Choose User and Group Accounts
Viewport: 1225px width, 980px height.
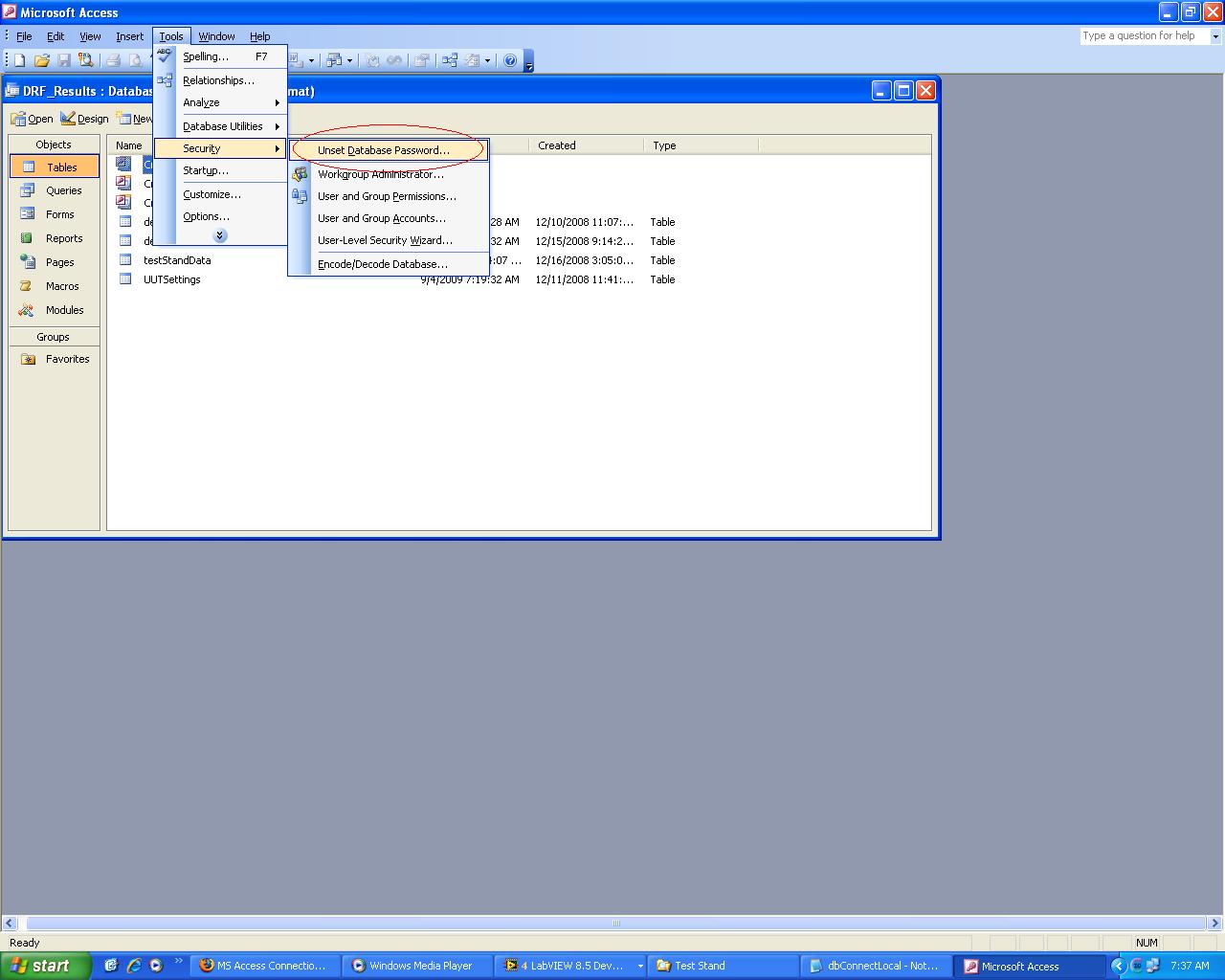pyautogui.click(x=390, y=218)
